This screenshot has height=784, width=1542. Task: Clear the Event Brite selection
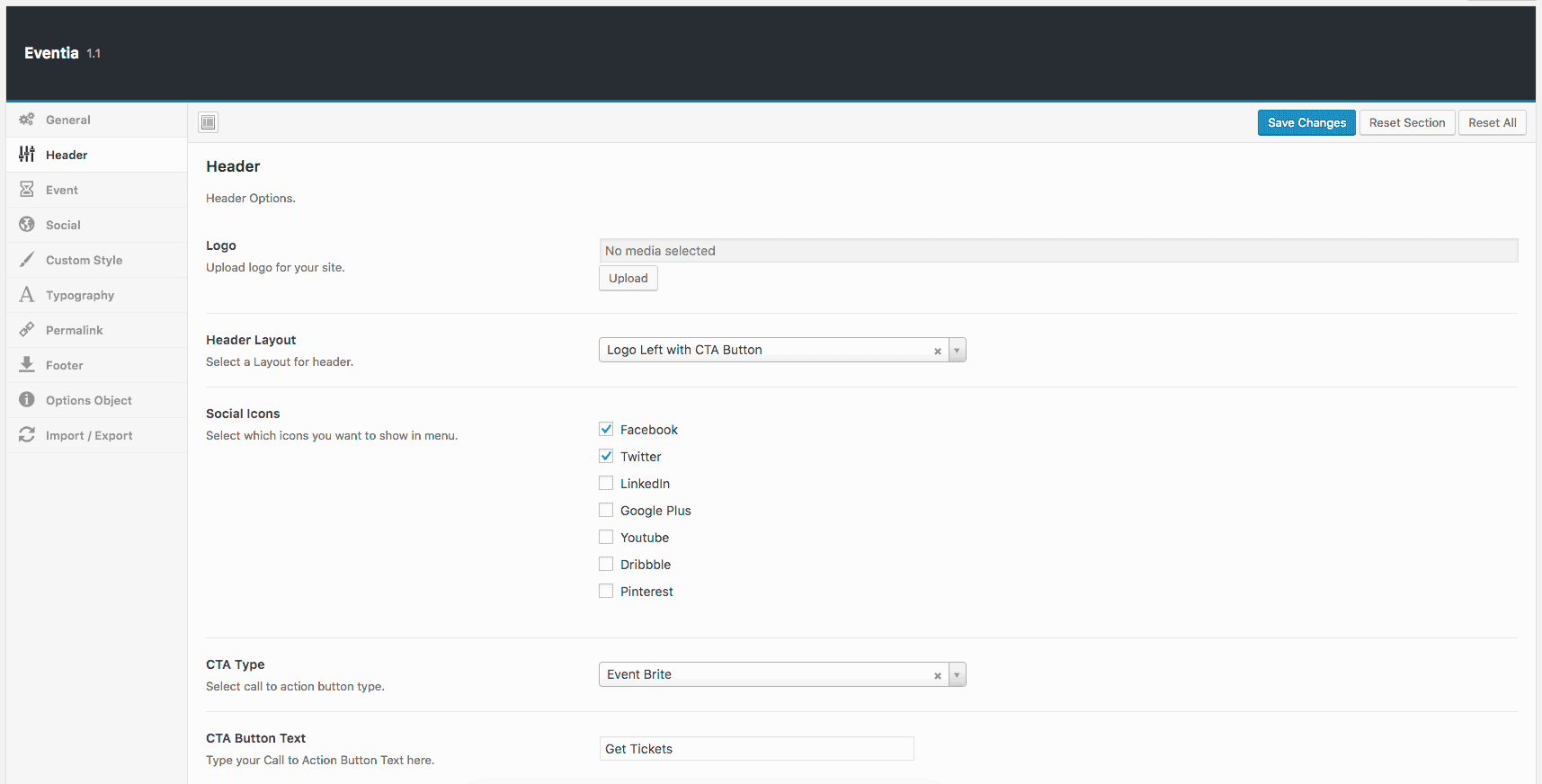[938, 675]
